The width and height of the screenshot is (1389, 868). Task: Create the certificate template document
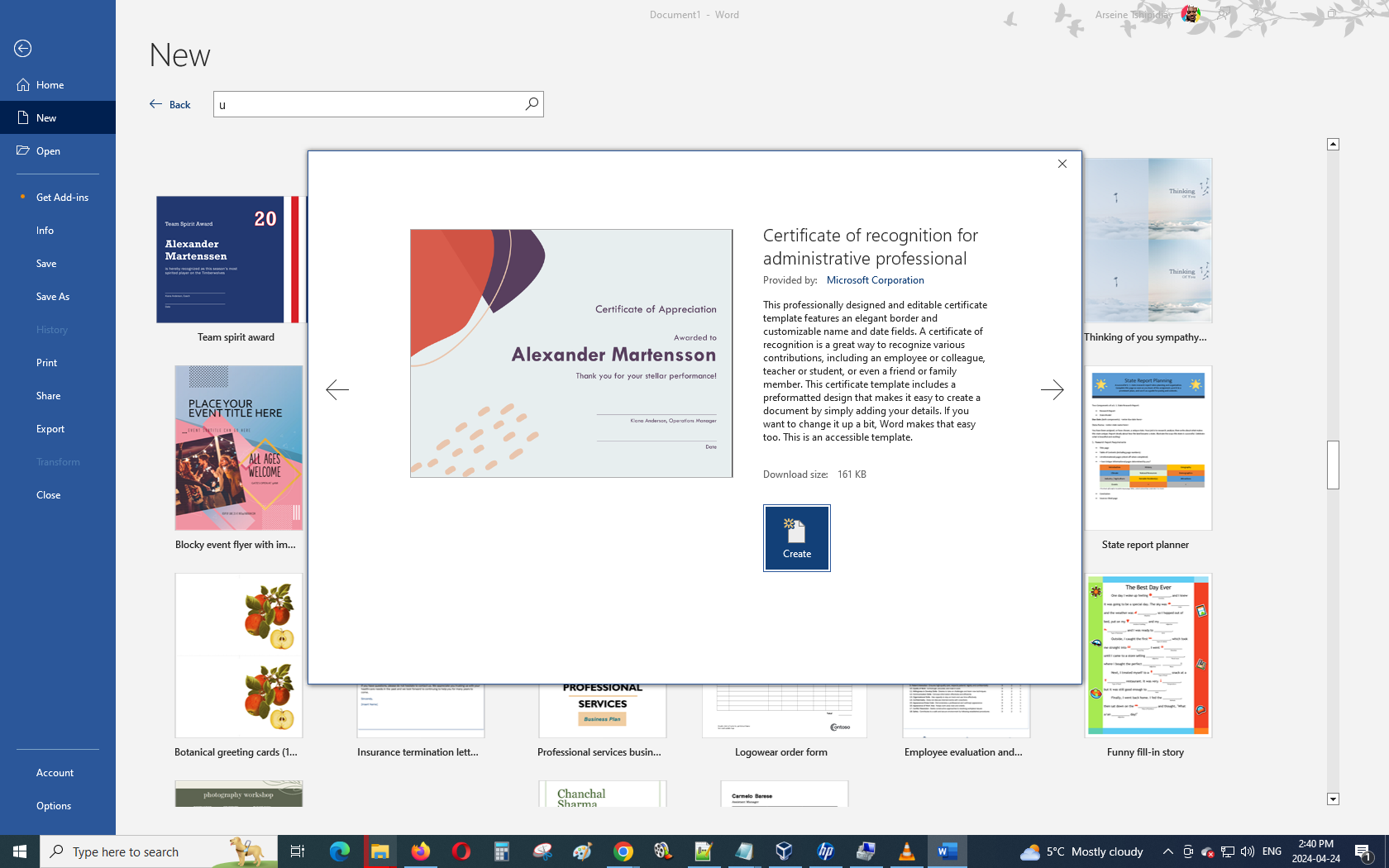tap(796, 538)
